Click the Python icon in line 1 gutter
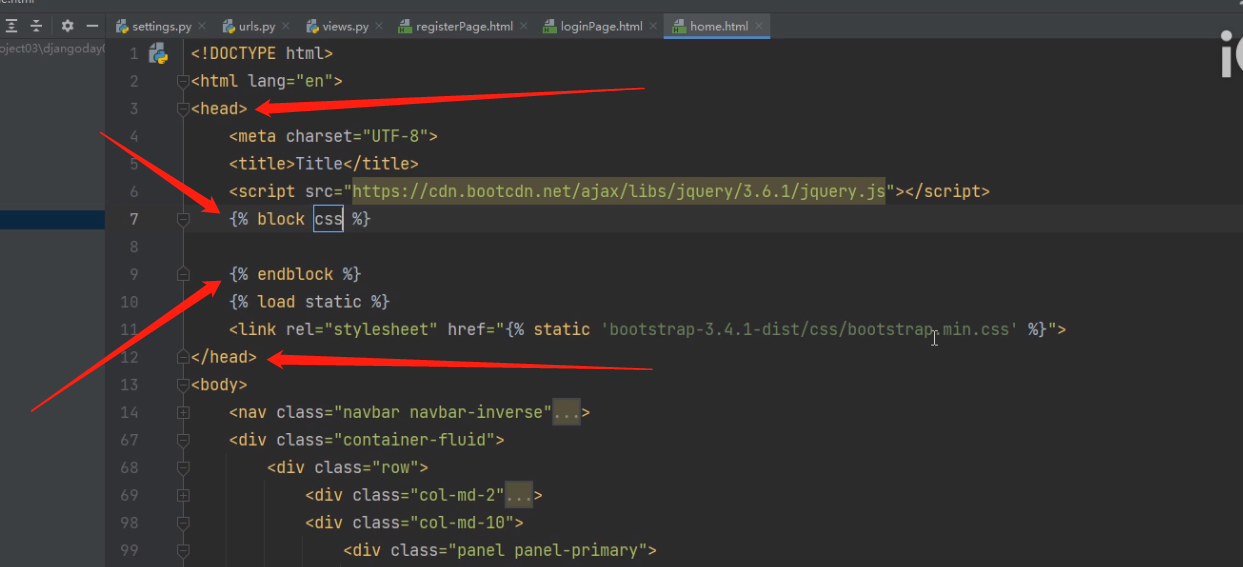The height and width of the screenshot is (567, 1243). (158, 54)
